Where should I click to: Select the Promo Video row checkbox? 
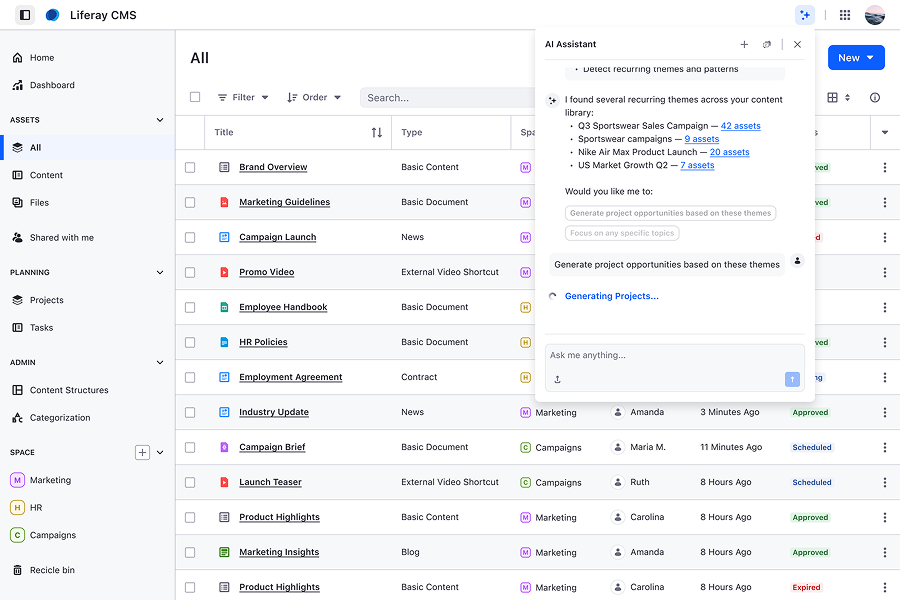pos(190,272)
